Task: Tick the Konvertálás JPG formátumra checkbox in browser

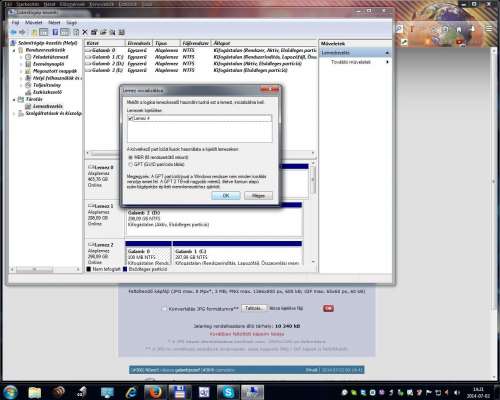Action: pos(164,309)
